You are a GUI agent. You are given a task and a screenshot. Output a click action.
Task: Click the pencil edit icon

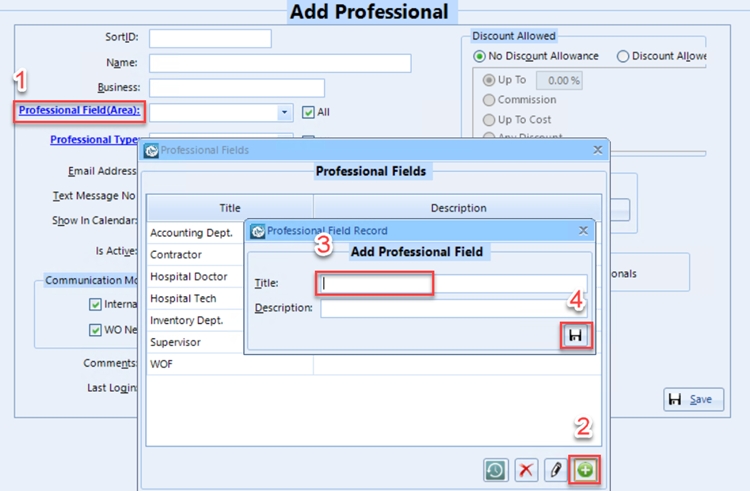(x=556, y=469)
